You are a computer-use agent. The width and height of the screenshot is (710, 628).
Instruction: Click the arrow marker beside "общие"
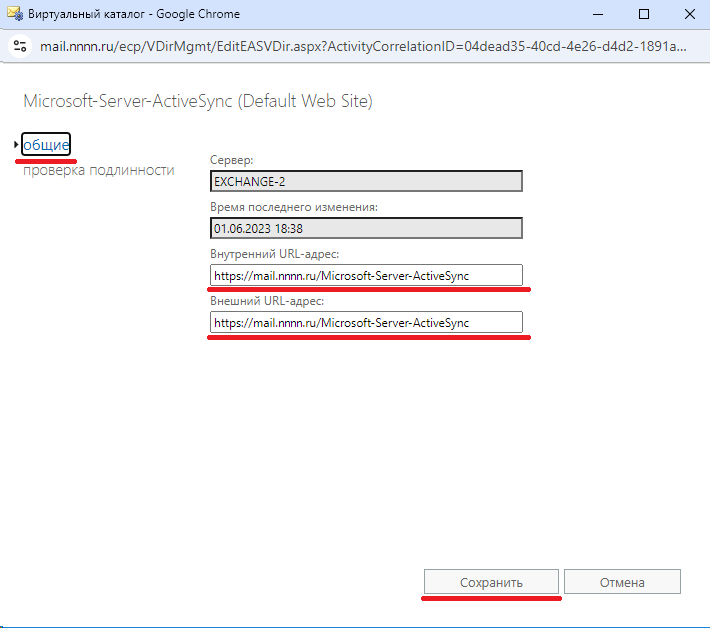(x=16, y=144)
